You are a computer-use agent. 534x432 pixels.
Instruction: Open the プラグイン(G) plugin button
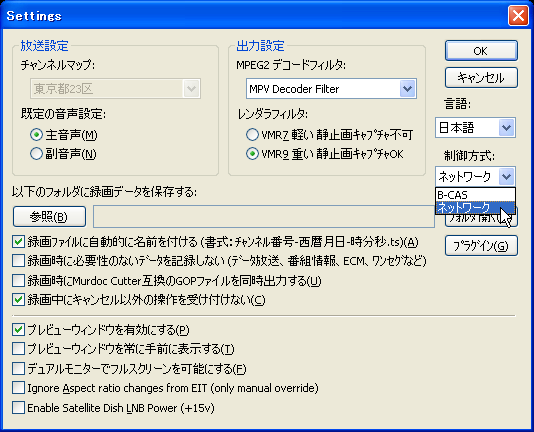481,246
